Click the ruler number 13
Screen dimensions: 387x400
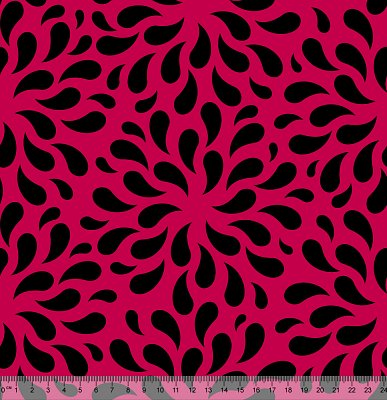pos(208,390)
